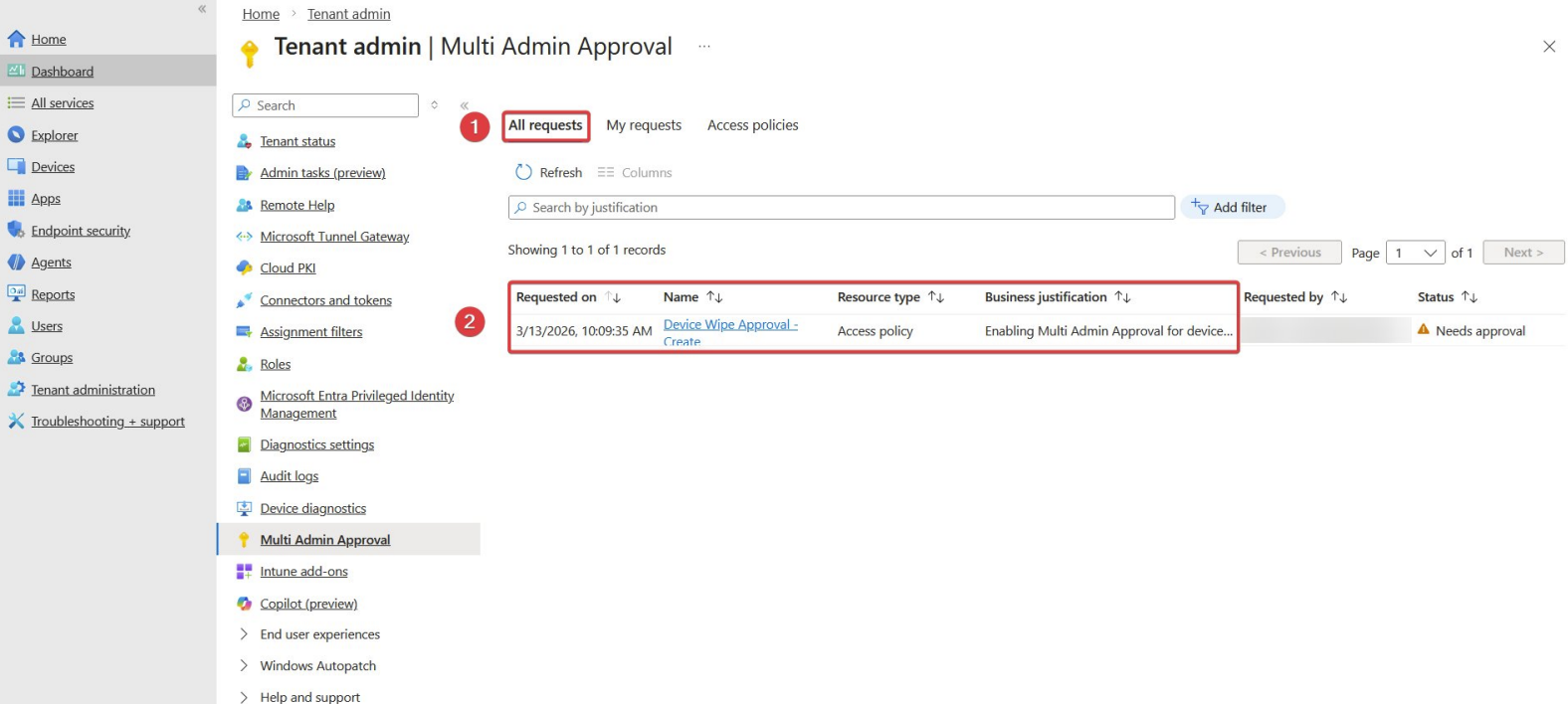Image resolution: width=1568 pixels, height=704 pixels.
Task: Open Device Wipe Approval - Create link
Action: 730,332
